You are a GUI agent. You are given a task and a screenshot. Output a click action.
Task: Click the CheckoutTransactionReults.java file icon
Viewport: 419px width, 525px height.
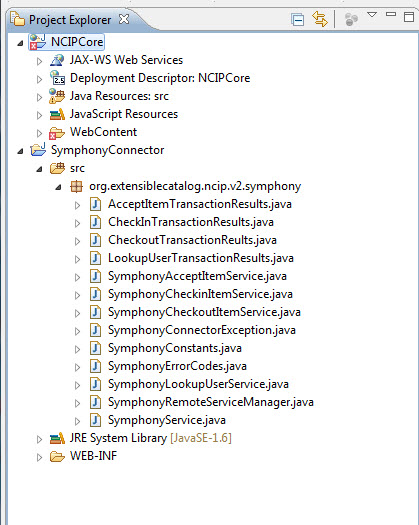click(x=95, y=240)
